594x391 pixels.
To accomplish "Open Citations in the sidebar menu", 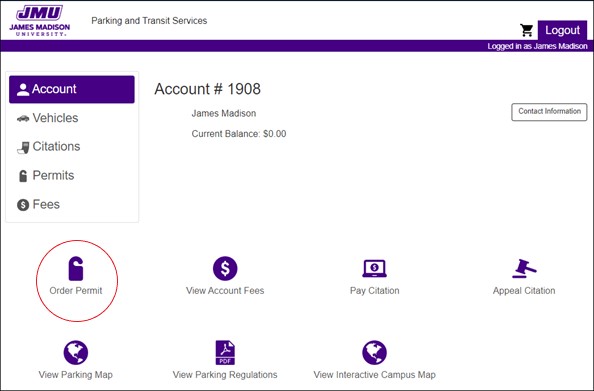I will pos(72,147).
